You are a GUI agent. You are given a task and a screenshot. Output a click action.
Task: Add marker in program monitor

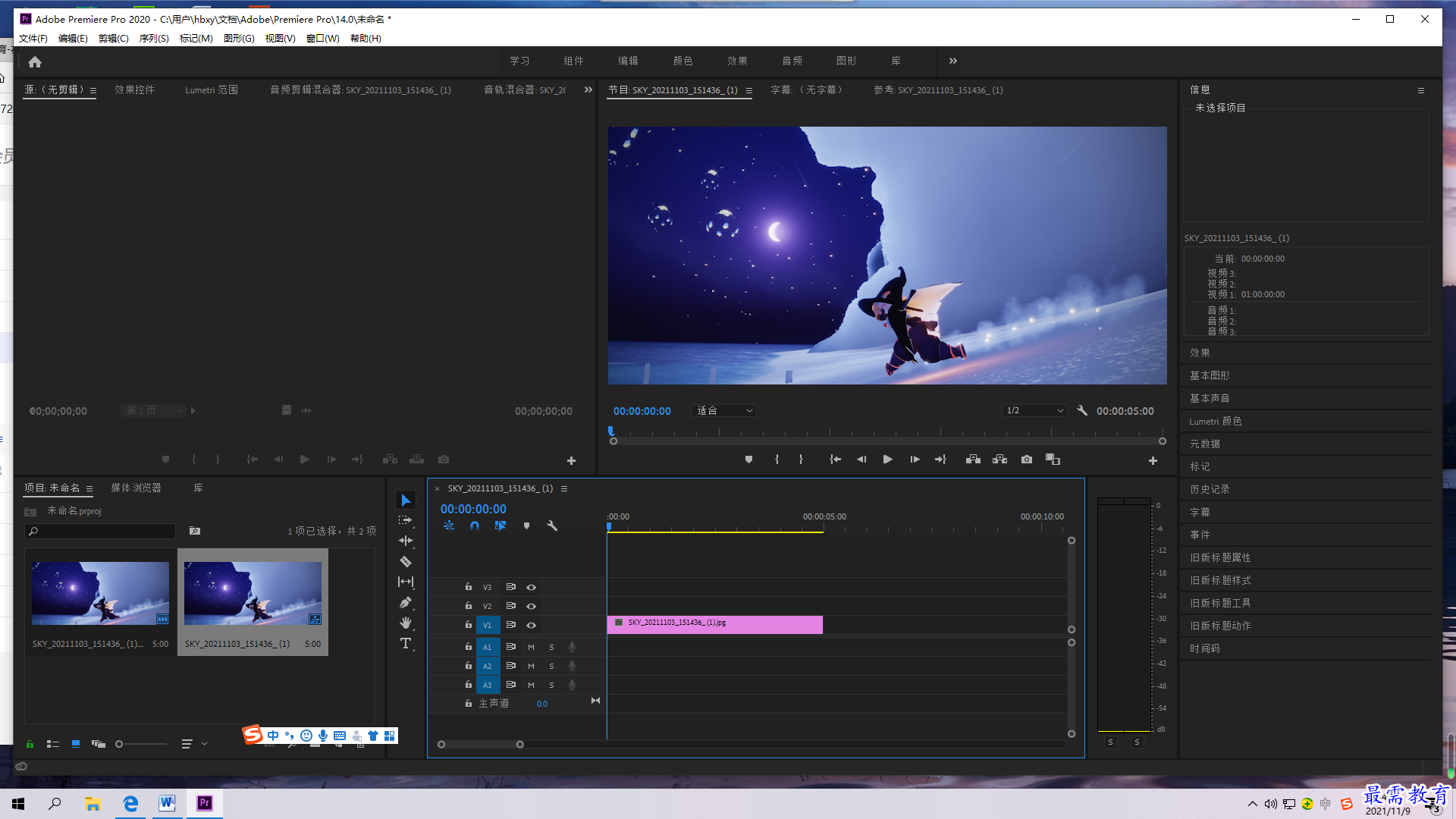[748, 459]
